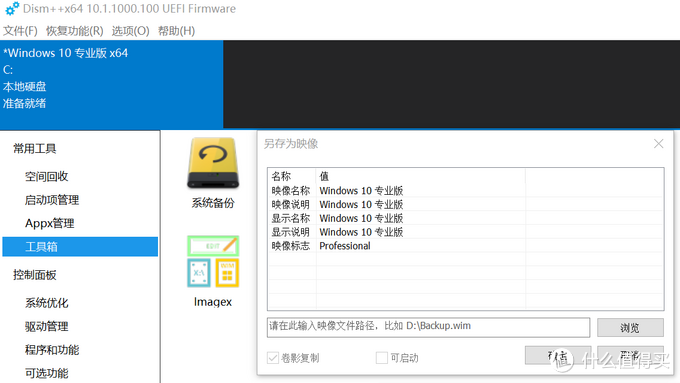680x383 pixels.
Task: Select the 映像名称 row
Action: pos(465,190)
